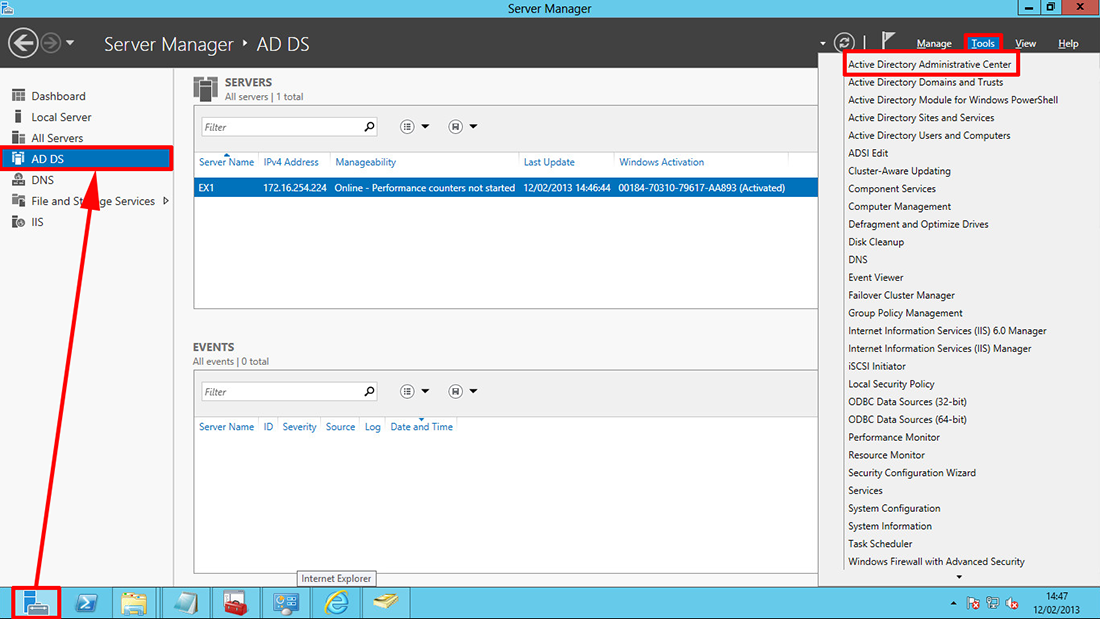Screen dimensions: 1100x619
Task: Sort events by Source column
Action: (340, 427)
